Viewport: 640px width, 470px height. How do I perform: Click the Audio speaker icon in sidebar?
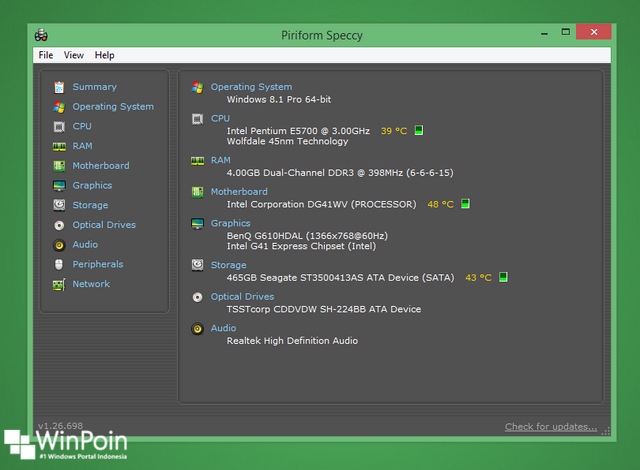click(59, 245)
